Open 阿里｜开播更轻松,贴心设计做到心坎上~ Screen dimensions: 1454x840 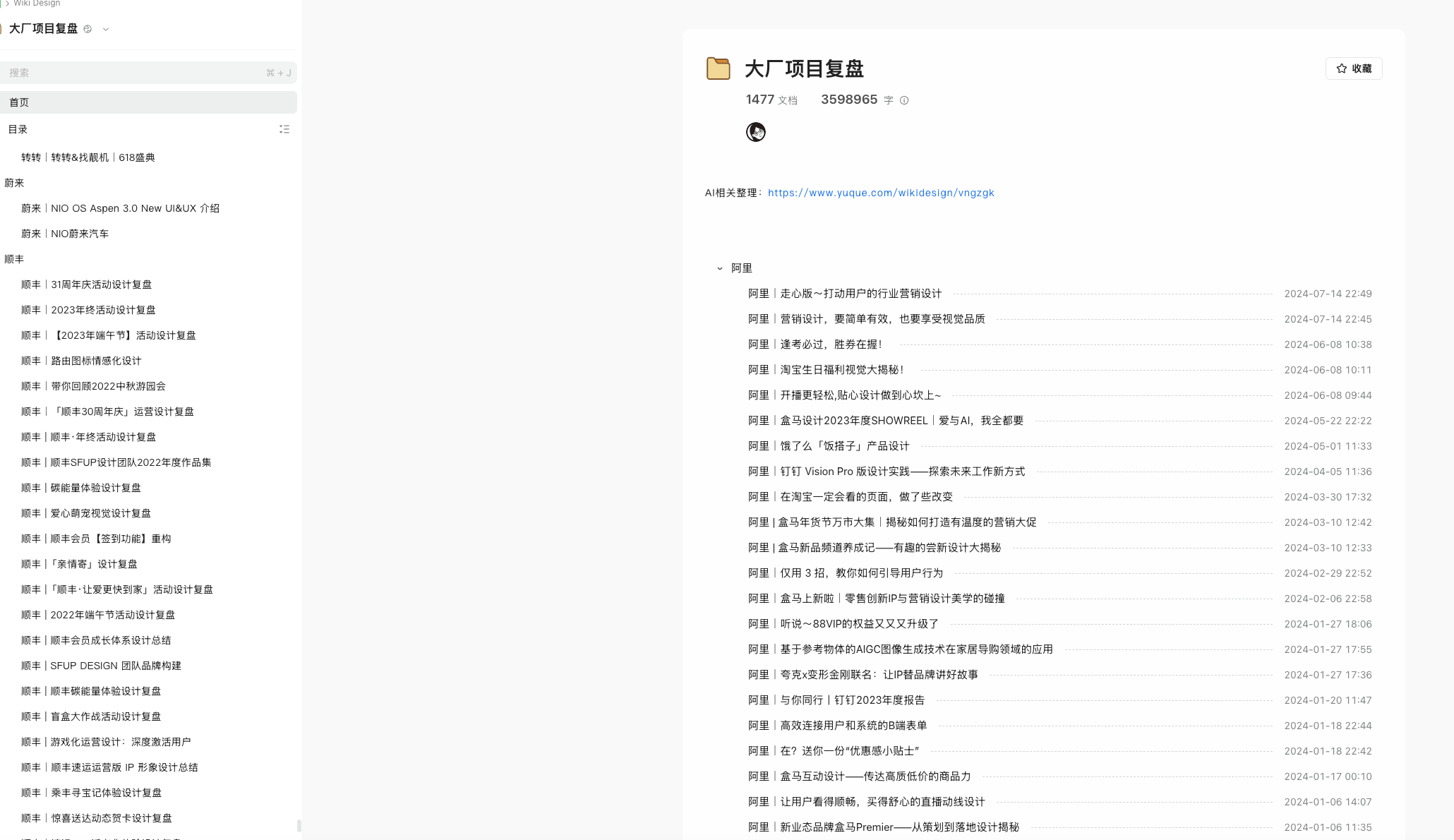pos(845,395)
